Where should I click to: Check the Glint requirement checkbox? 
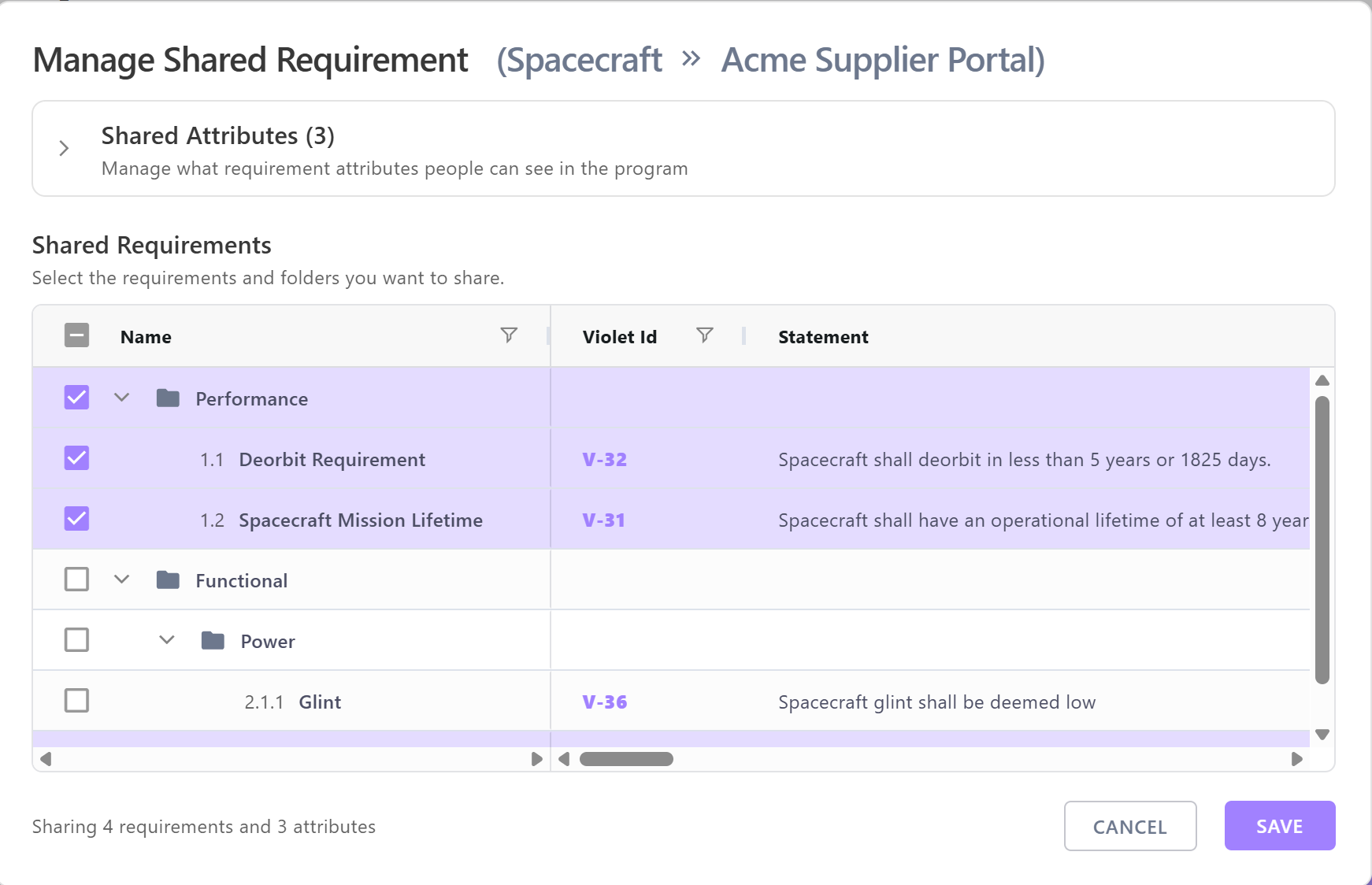[76, 701]
